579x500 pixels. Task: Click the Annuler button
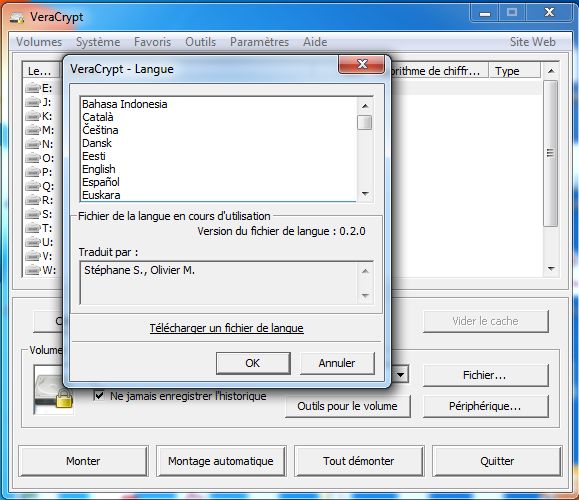(x=337, y=363)
